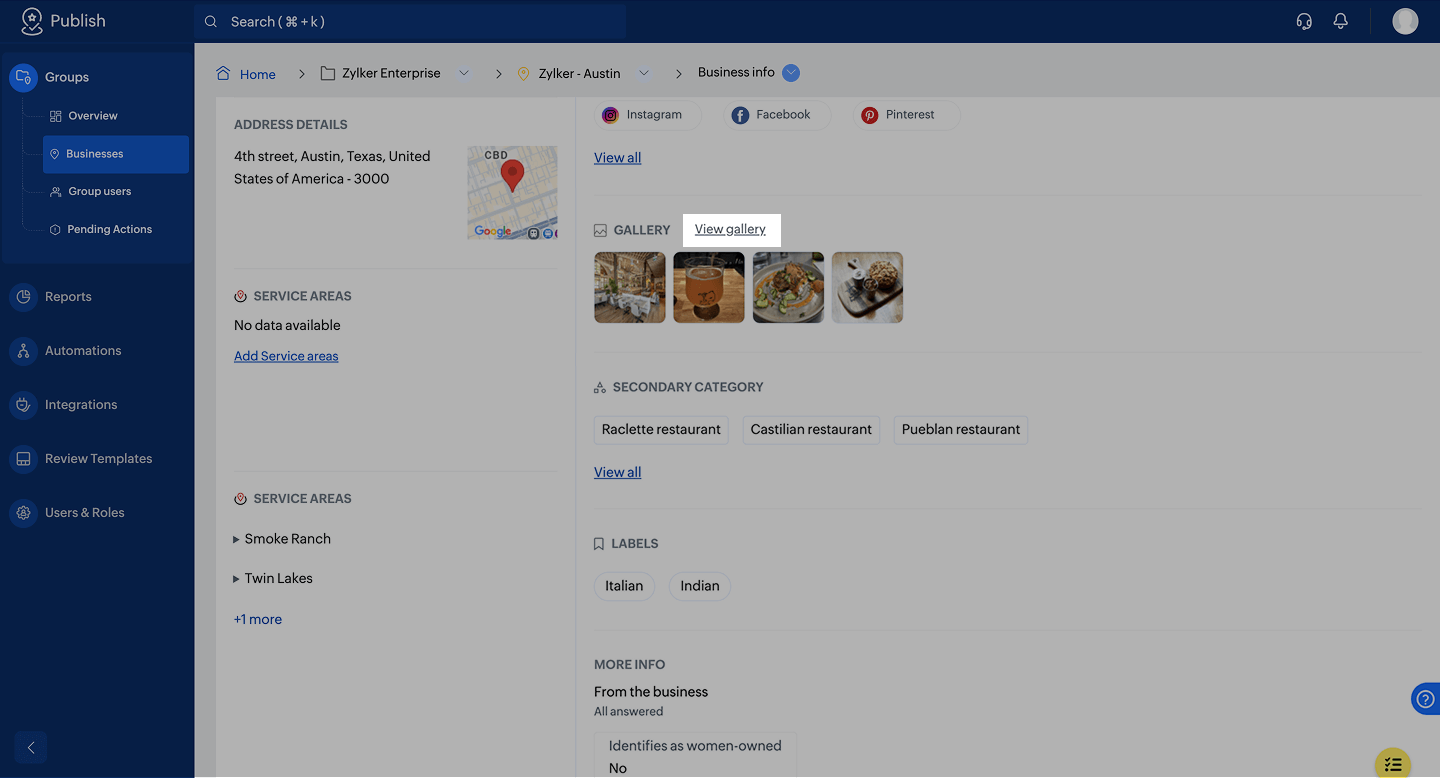Click Add Service areas link
Viewport: 1440px width, 778px height.
(x=286, y=356)
